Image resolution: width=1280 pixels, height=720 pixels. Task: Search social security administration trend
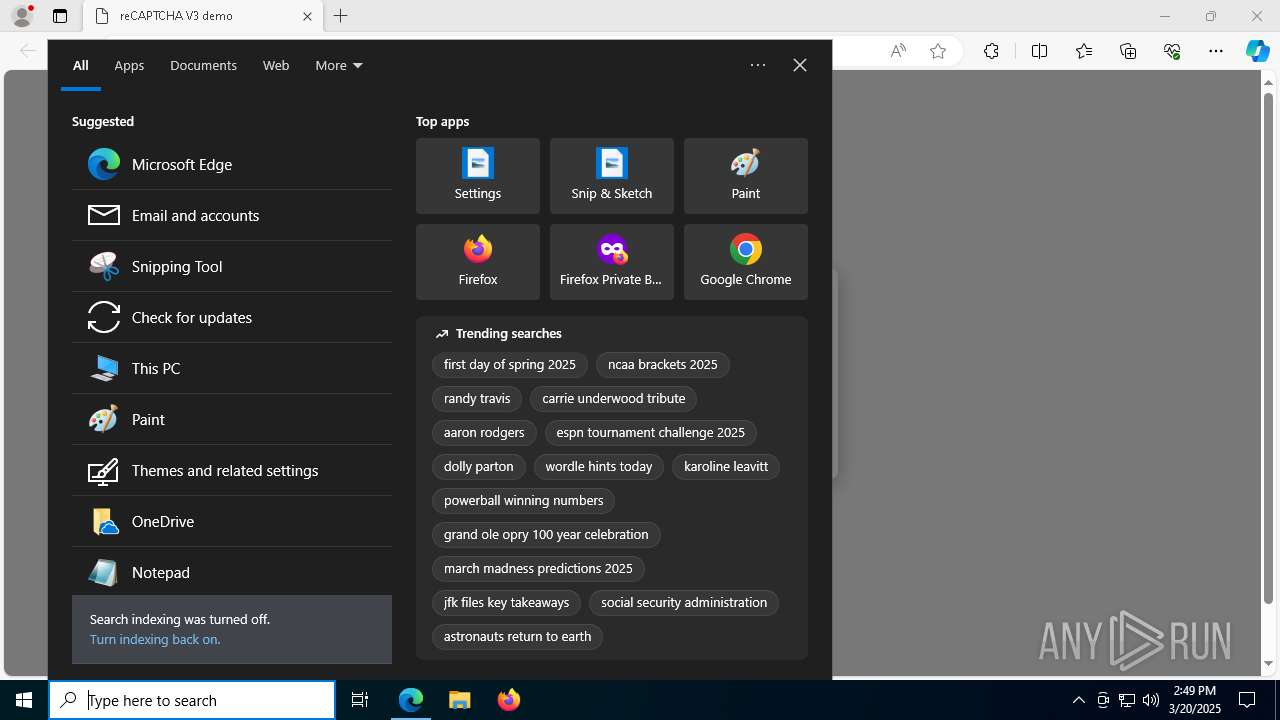tap(684, 602)
